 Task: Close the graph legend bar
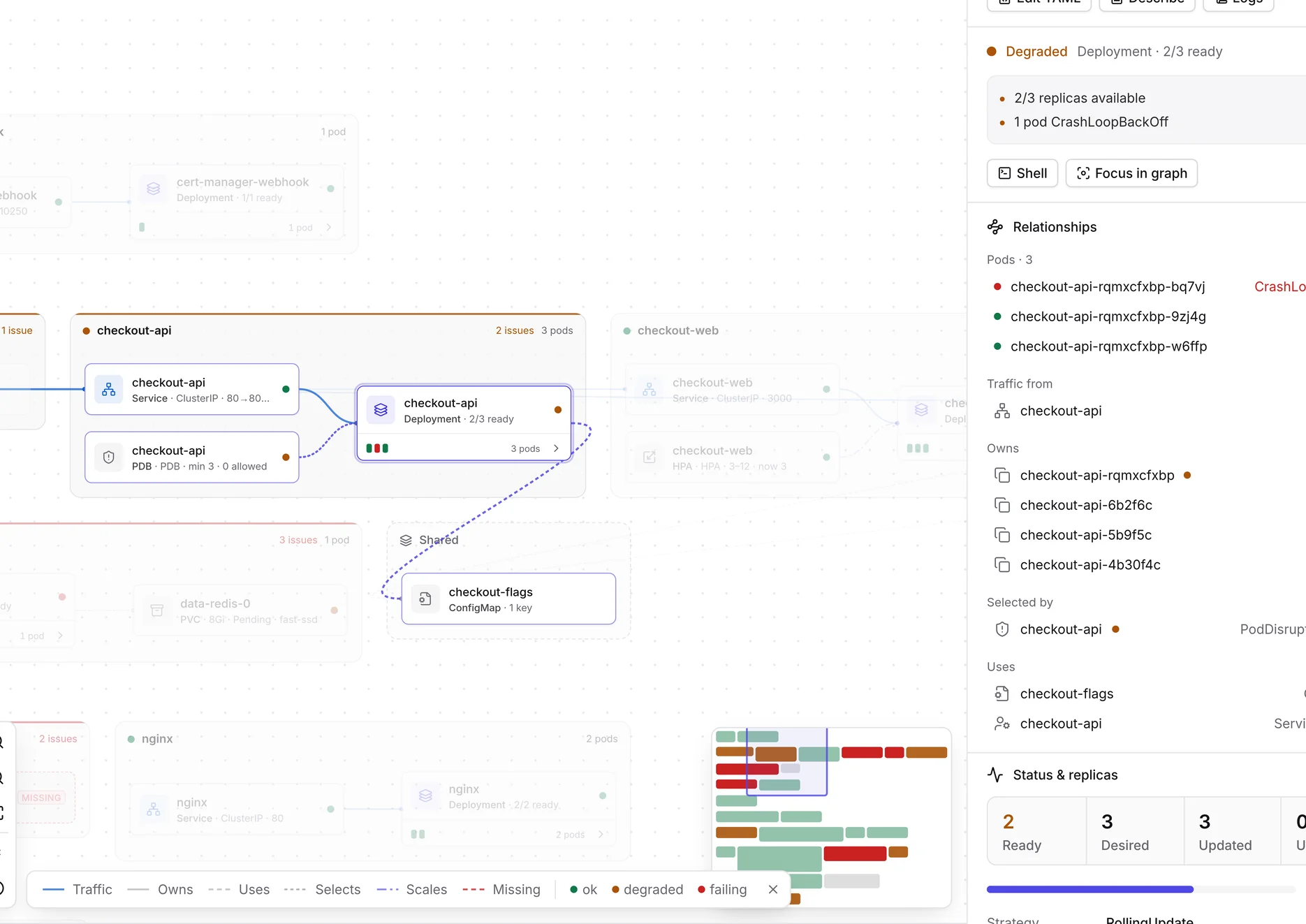773,889
